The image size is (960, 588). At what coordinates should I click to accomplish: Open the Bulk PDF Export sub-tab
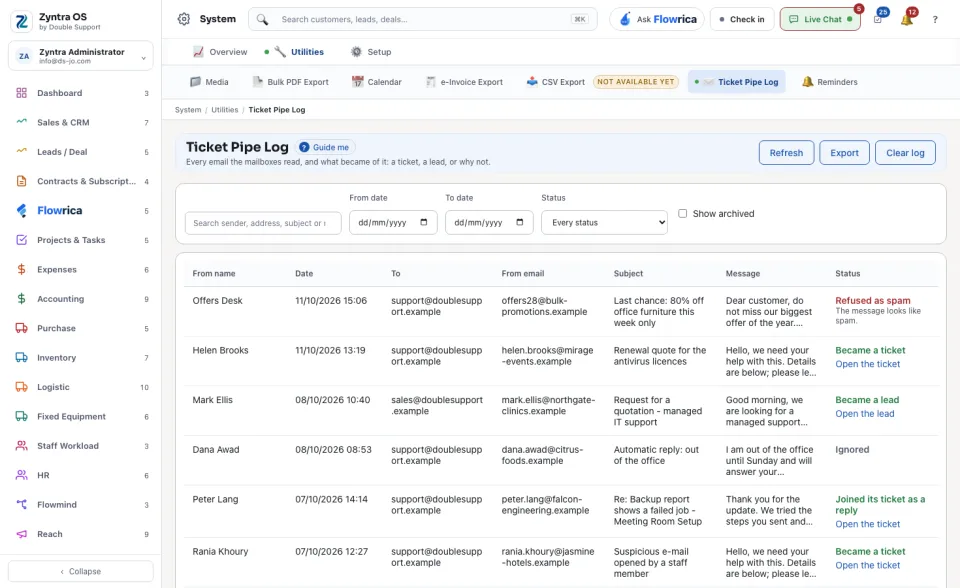coord(291,82)
